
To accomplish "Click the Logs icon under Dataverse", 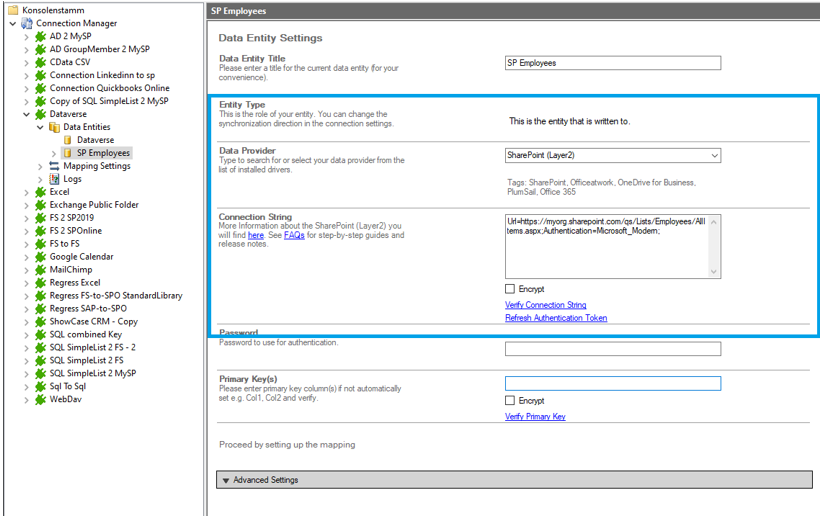I will 54,179.
